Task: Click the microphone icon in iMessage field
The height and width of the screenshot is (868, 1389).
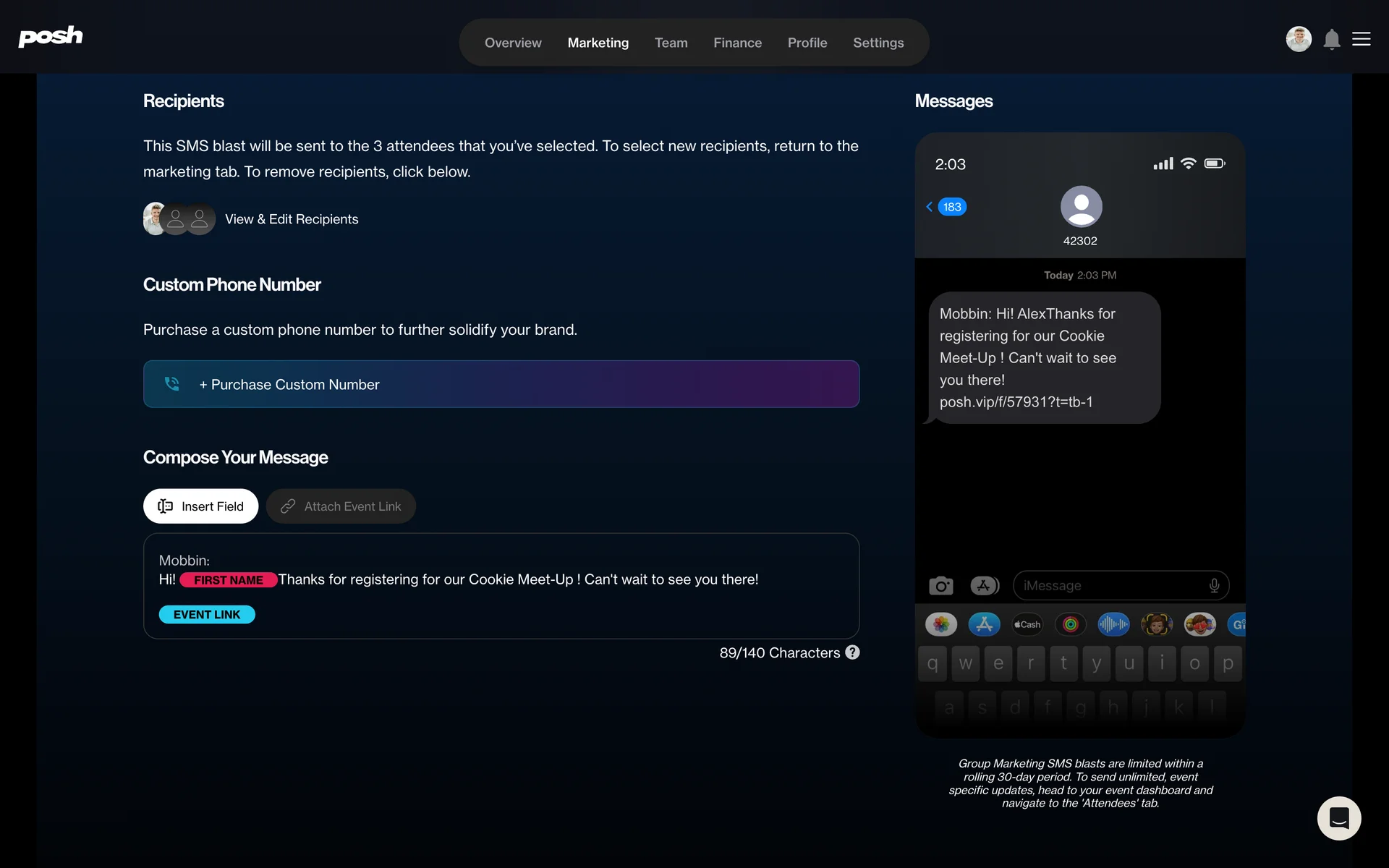Action: (x=1214, y=586)
